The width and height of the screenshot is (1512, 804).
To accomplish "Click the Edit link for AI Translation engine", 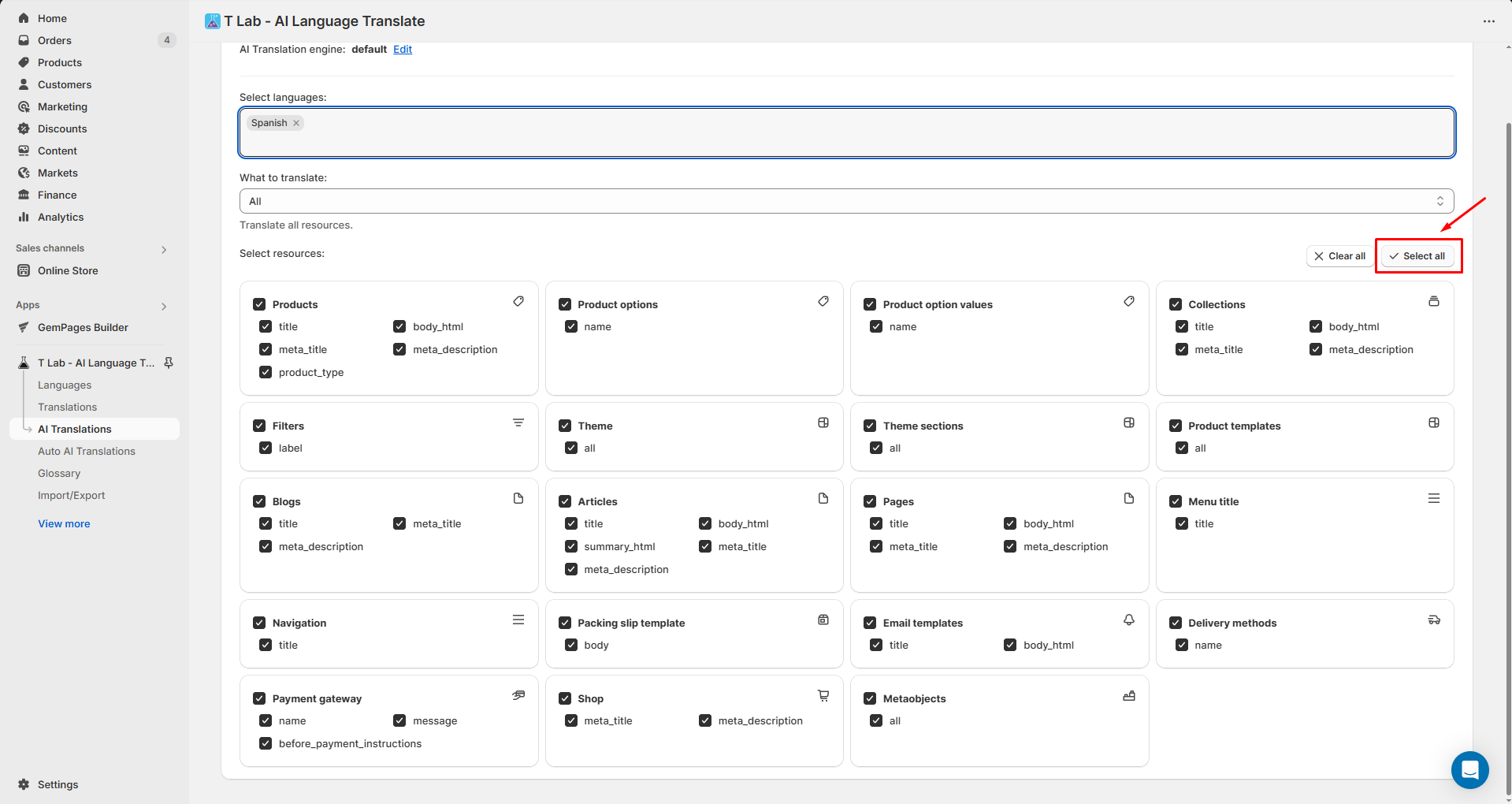I will tap(403, 49).
